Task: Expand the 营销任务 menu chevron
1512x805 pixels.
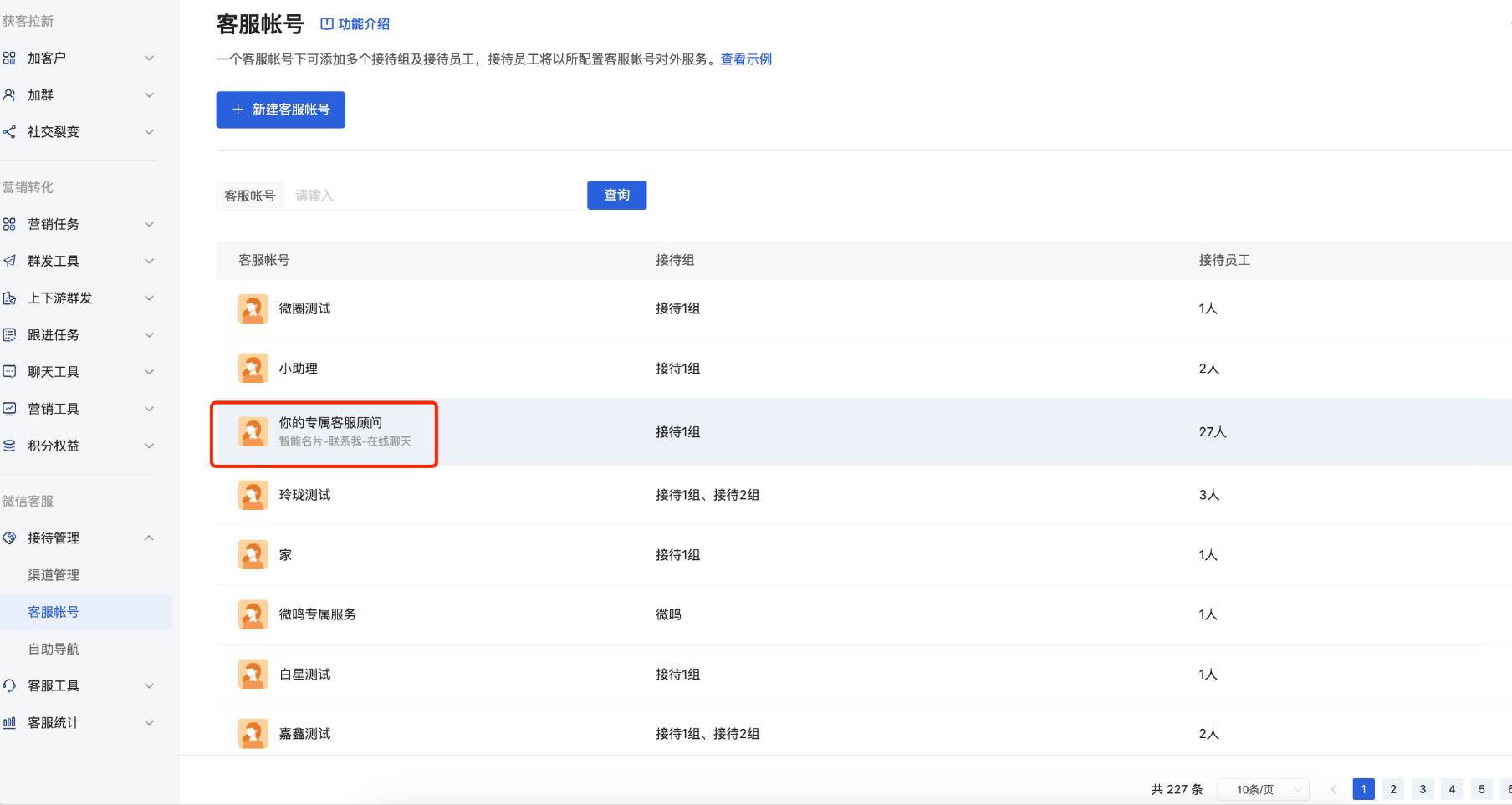Action: pos(149,224)
